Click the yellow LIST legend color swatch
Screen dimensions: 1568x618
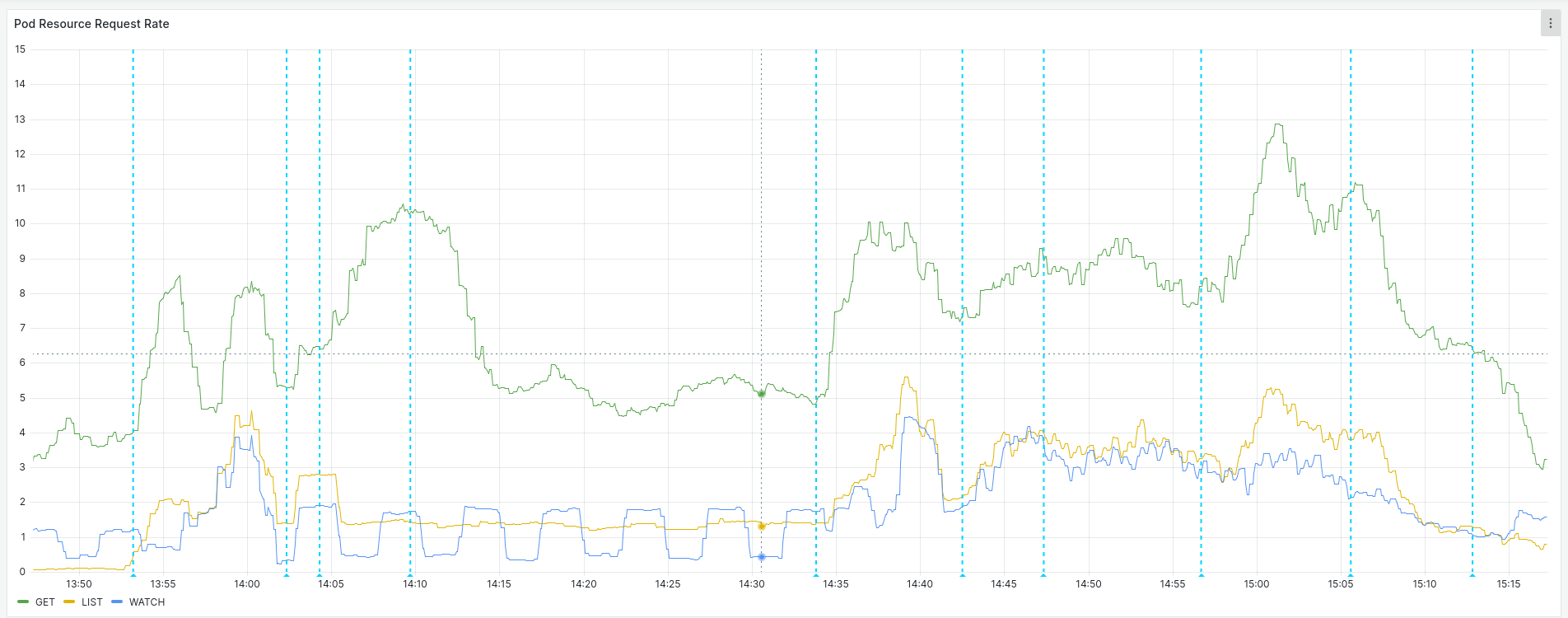point(69,602)
